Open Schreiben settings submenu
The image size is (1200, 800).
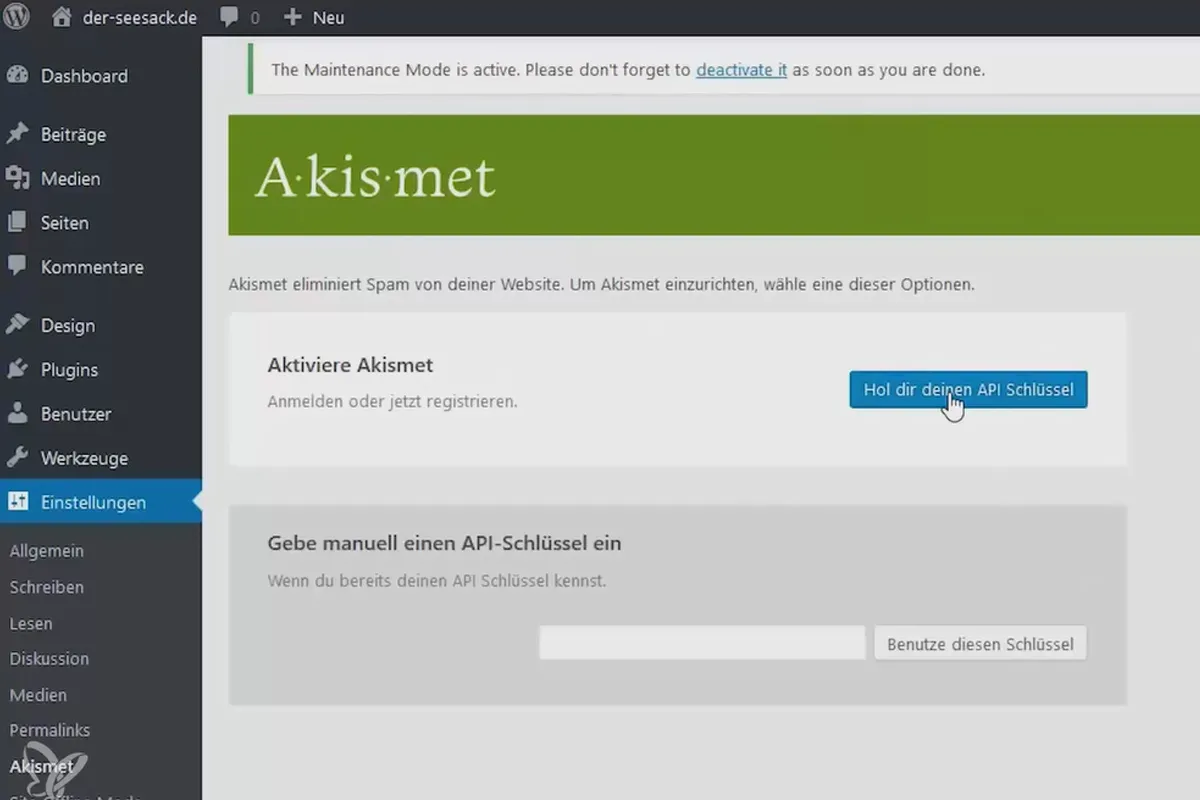(47, 587)
